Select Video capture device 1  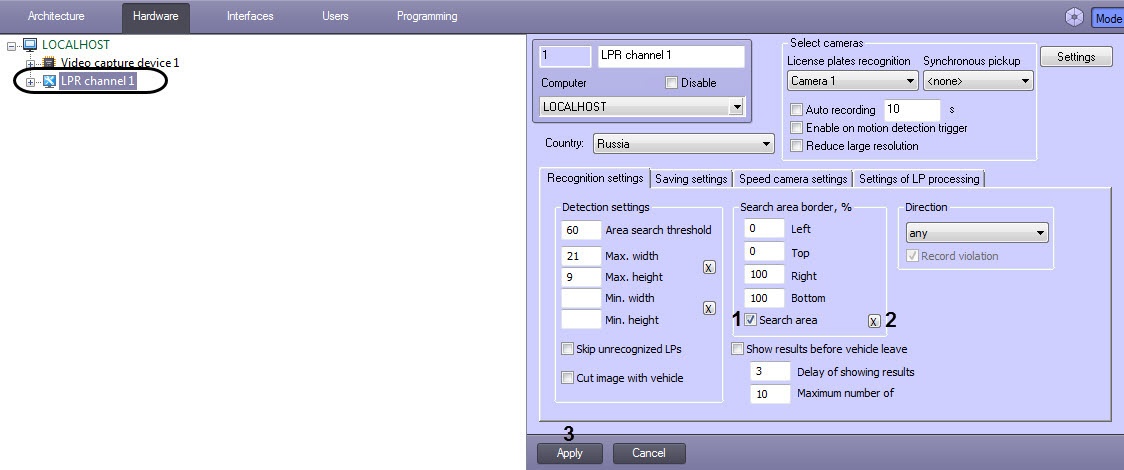click(120, 63)
